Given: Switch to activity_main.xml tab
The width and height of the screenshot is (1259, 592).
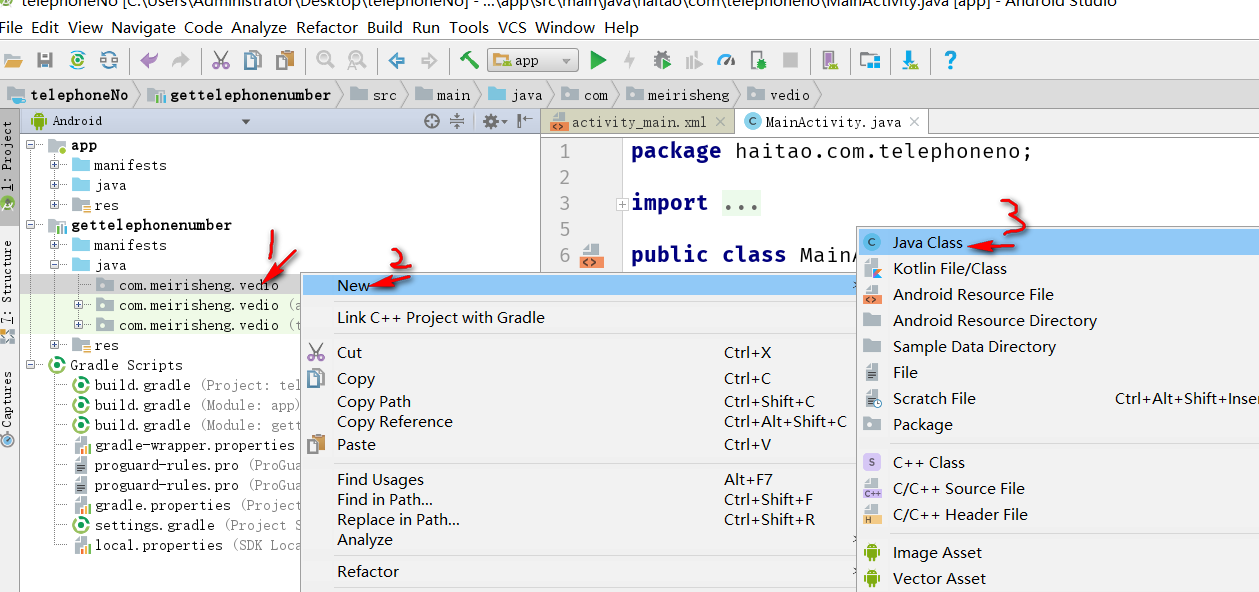Looking at the screenshot, I should tap(638, 122).
